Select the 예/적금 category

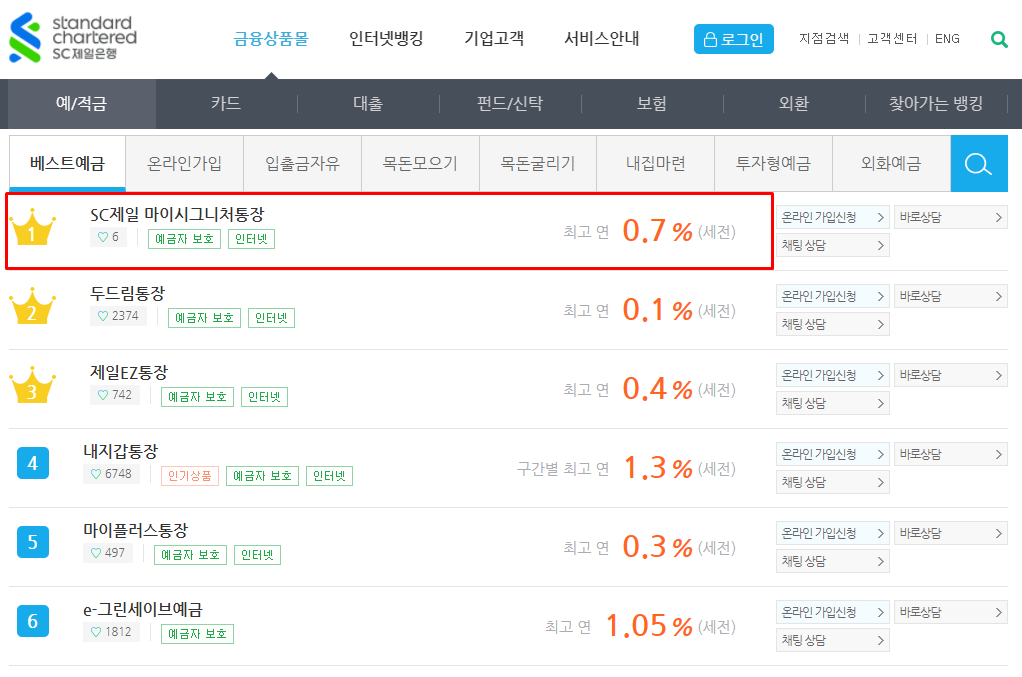point(81,104)
